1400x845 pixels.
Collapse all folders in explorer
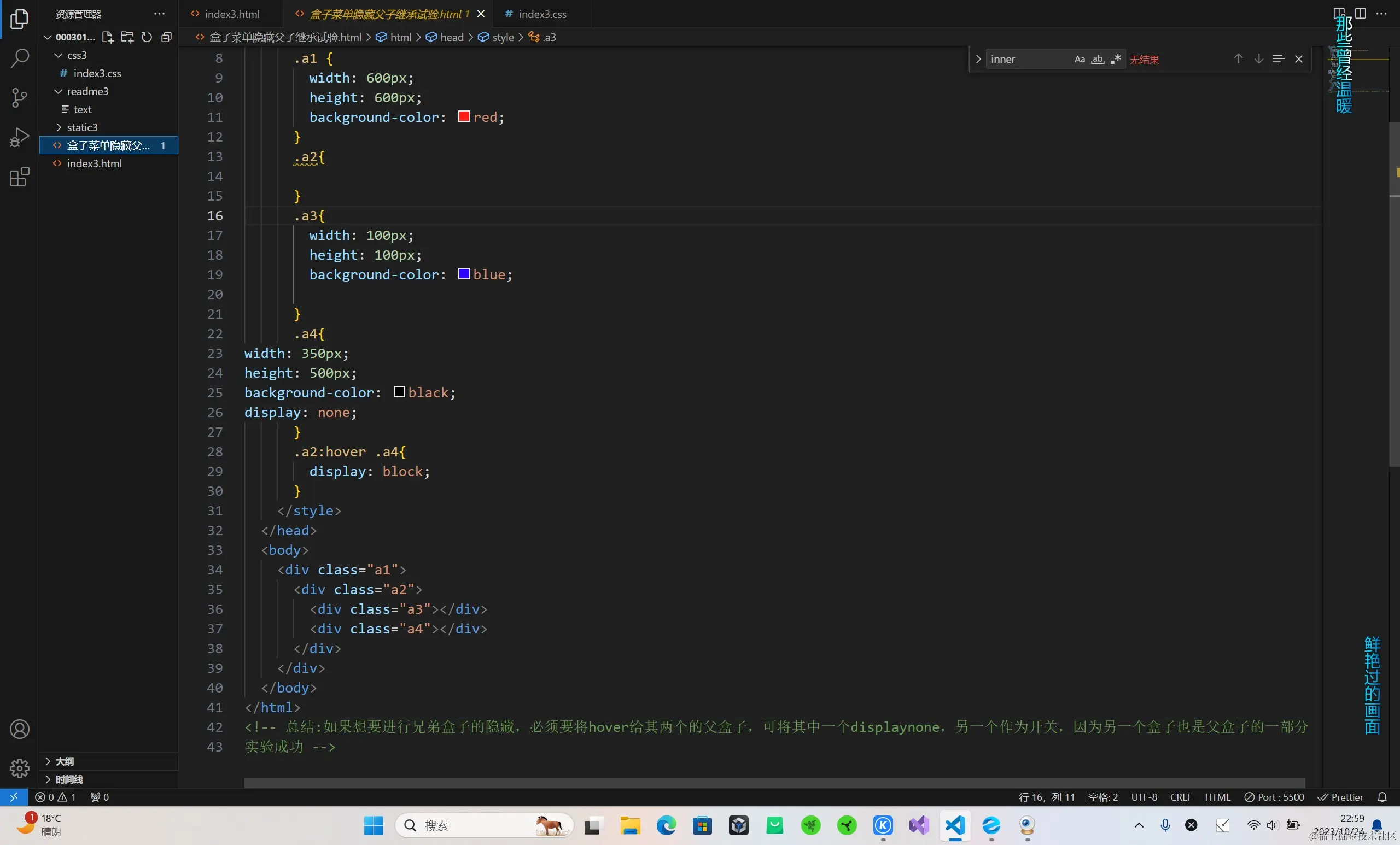166,38
